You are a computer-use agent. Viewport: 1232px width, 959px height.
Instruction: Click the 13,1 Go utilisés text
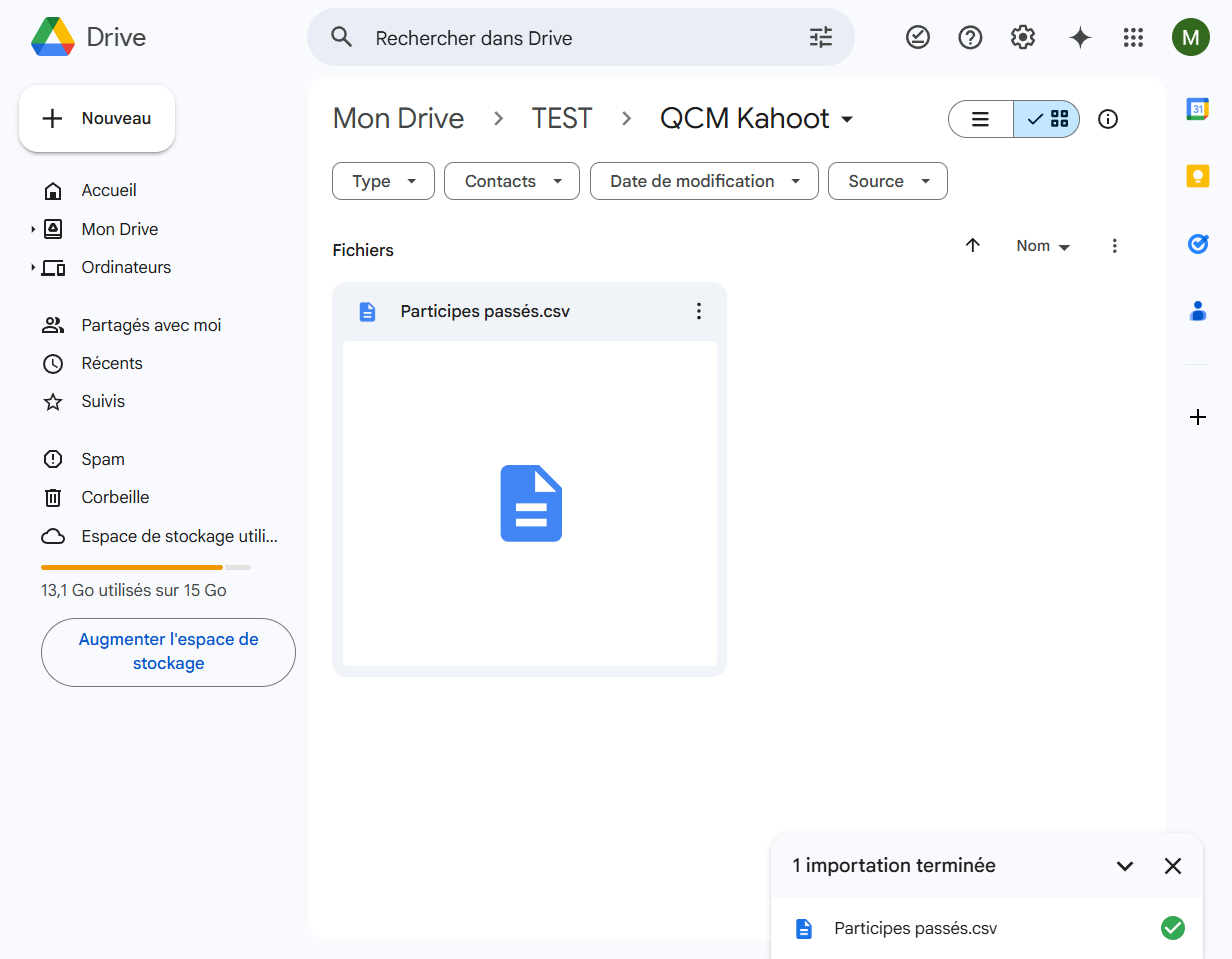(134, 590)
